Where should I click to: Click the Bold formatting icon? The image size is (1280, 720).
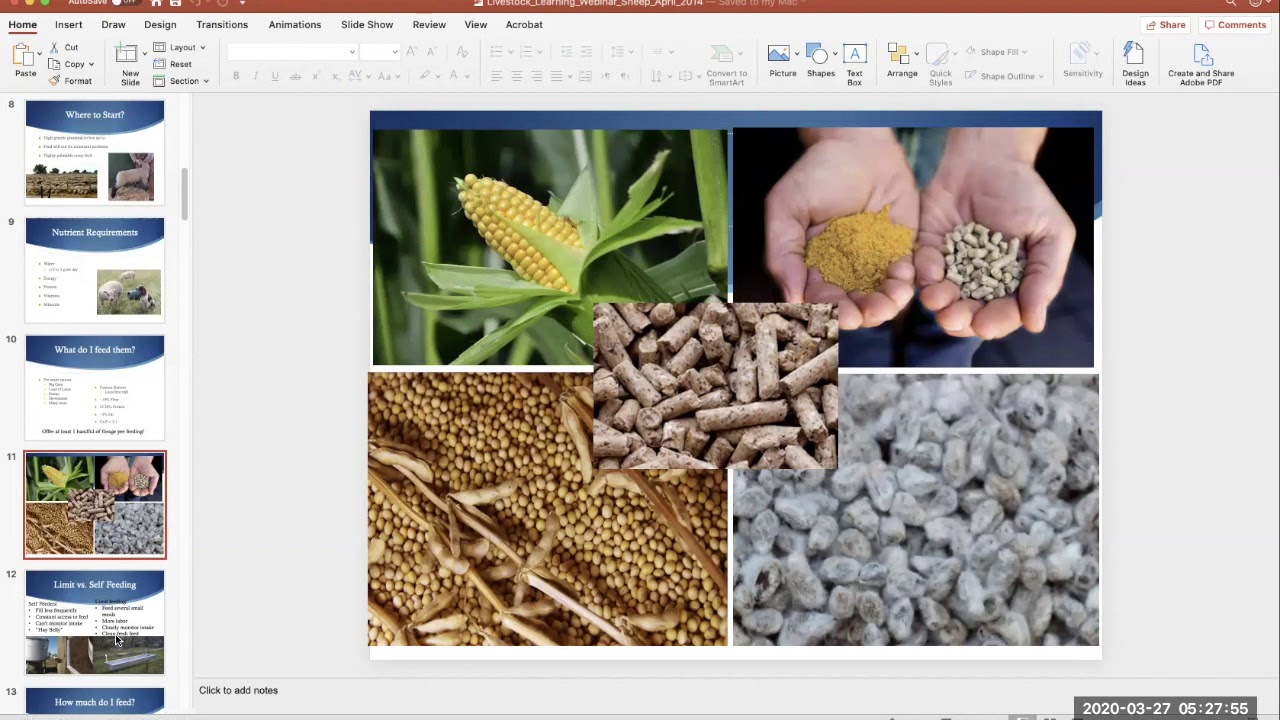[x=236, y=76]
